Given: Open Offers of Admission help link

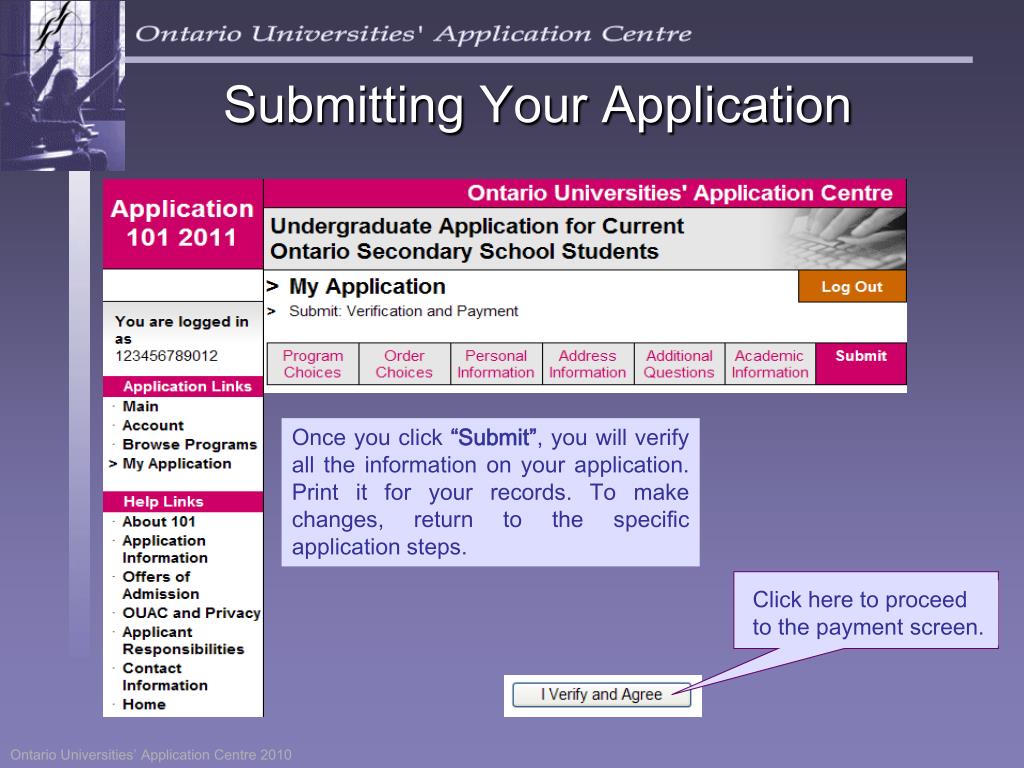Looking at the screenshot, I should pos(161,585).
